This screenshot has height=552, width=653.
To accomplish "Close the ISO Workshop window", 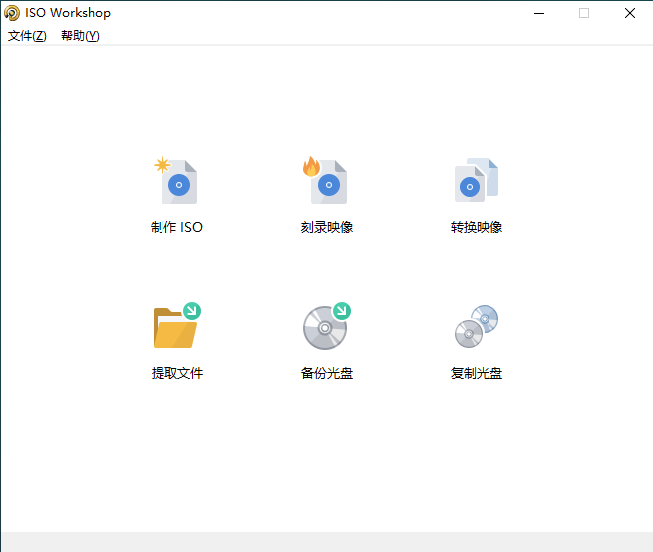I will coord(629,13).
